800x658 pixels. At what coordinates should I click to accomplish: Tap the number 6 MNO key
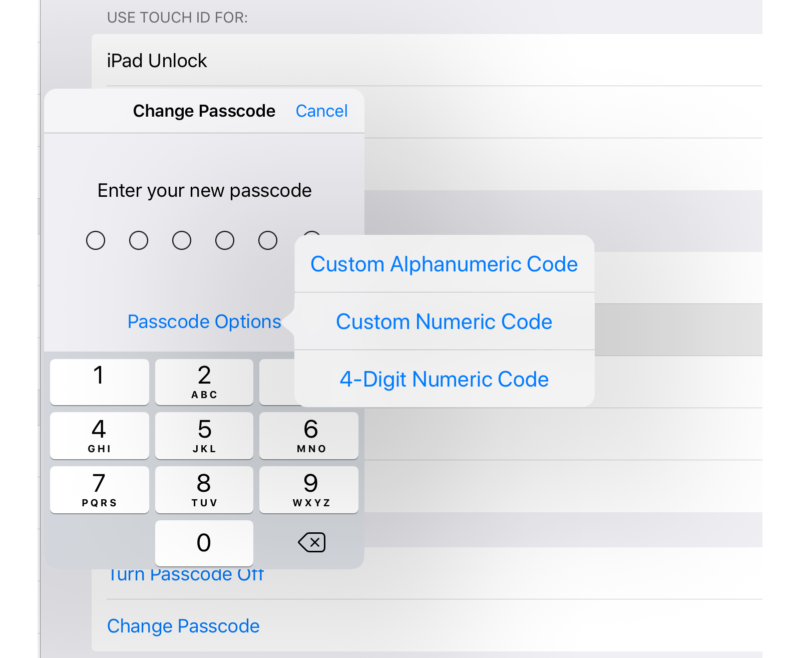(310, 435)
